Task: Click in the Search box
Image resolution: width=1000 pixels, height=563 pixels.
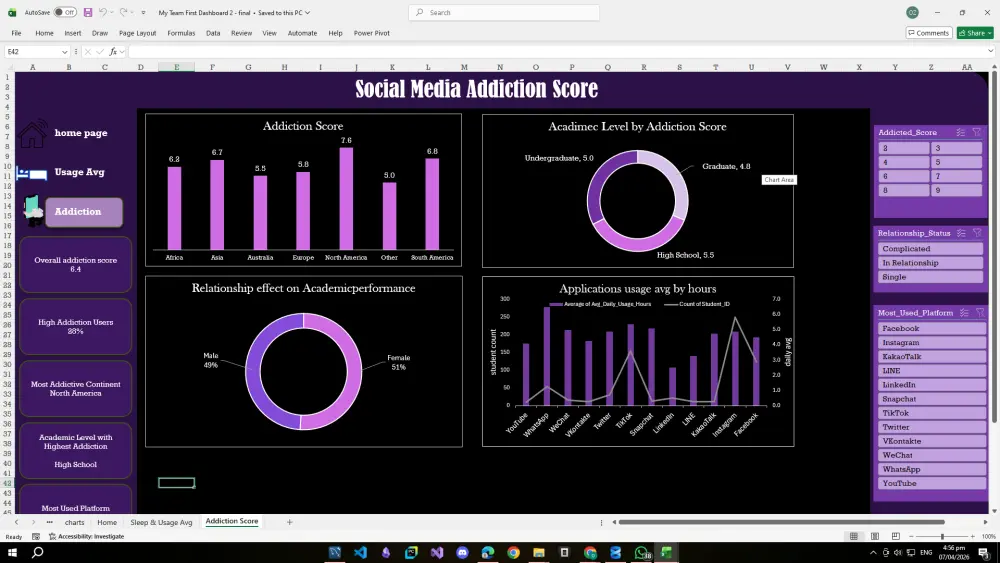Action: point(504,12)
